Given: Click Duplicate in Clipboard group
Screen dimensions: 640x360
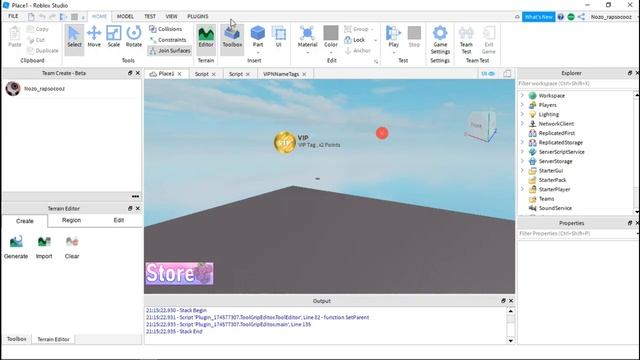Looking at the screenshot, I should [42, 51].
